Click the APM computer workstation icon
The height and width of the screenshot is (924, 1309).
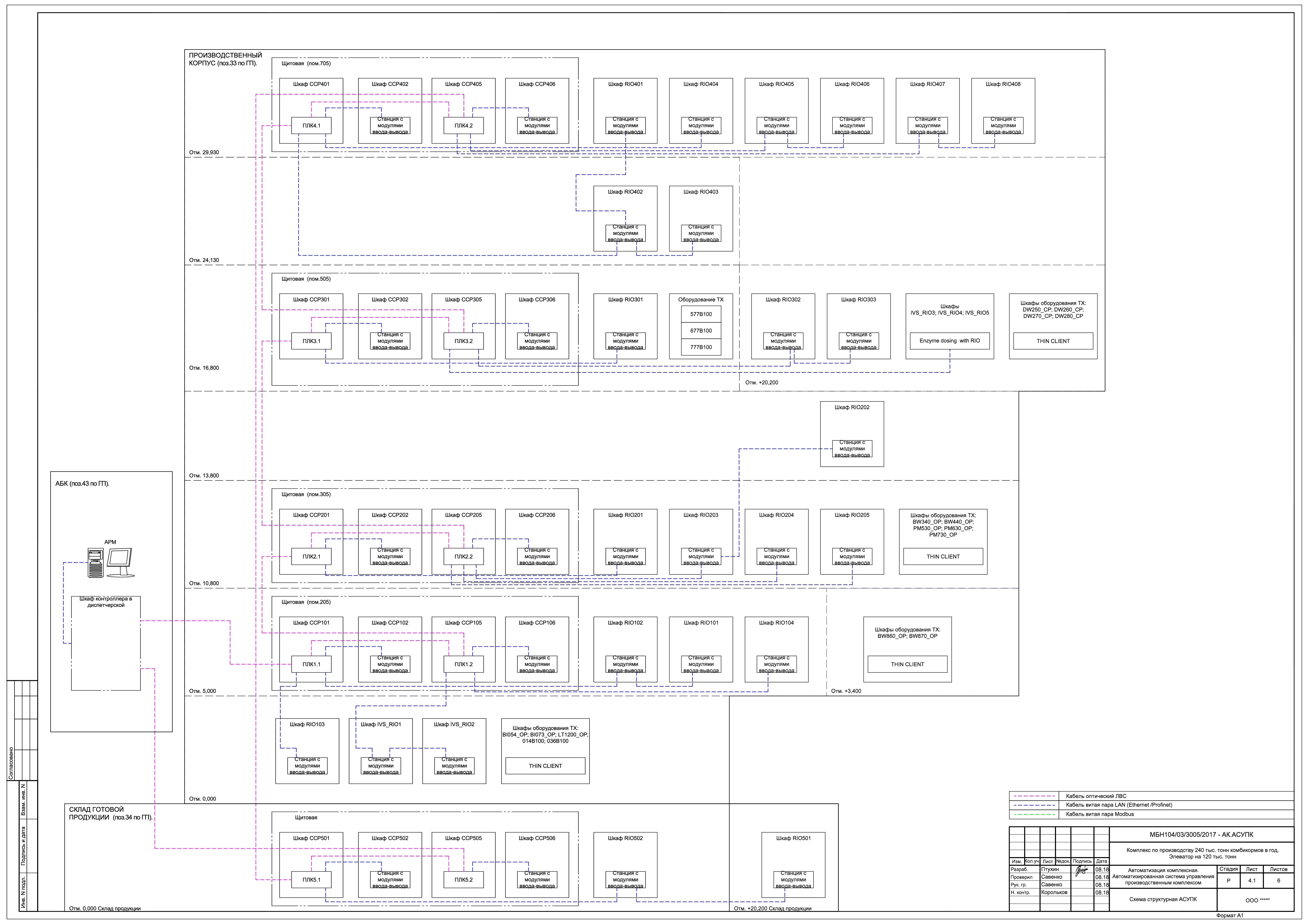coord(96,563)
